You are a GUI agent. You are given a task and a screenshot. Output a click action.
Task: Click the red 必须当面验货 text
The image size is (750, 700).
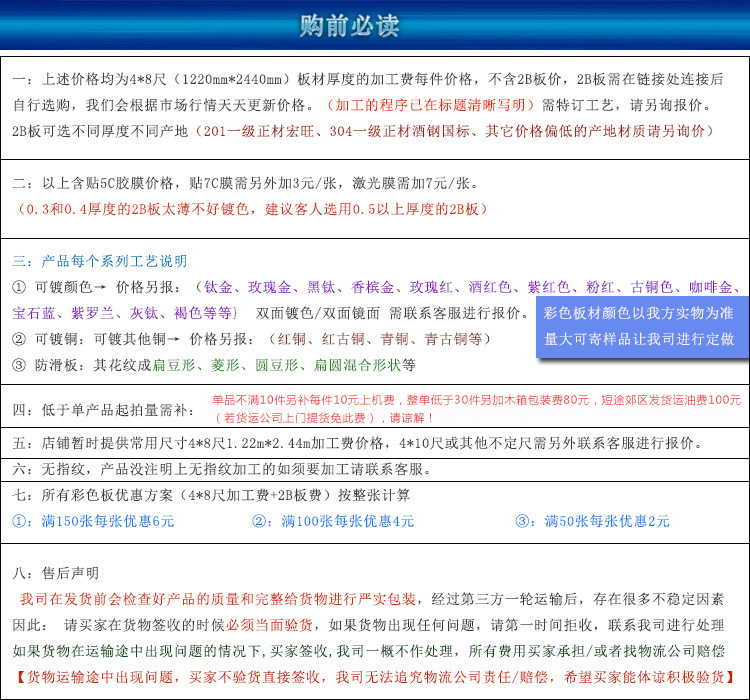click(x=268, y=625)
